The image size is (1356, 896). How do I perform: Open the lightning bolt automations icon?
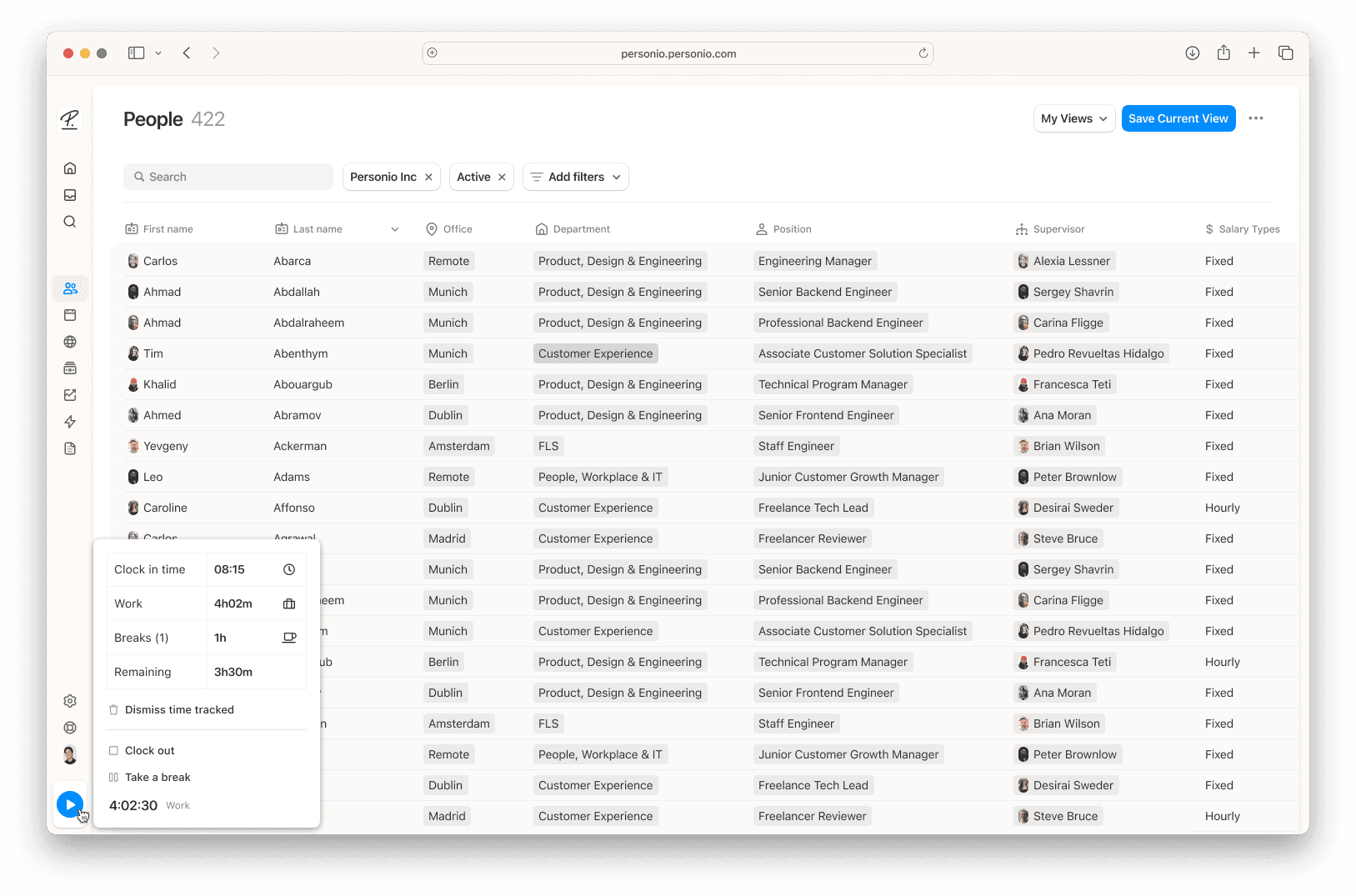coord(70,422)
